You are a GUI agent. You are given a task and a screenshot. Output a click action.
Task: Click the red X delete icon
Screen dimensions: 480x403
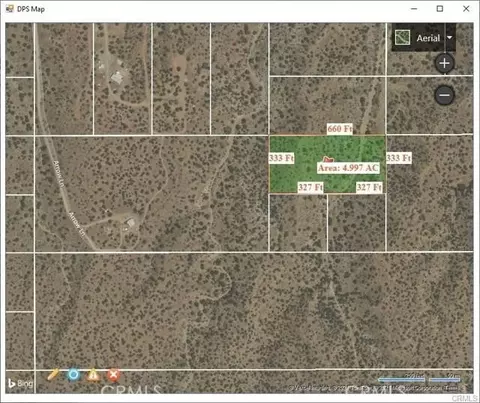coord(113,375)
